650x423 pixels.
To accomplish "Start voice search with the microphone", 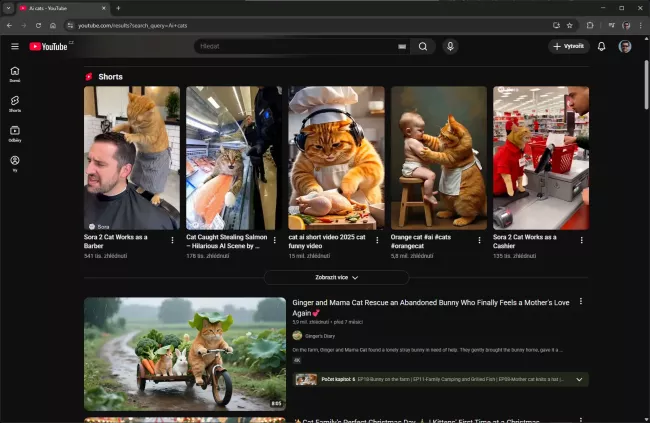I will pyautogui.click(x=450, y=46).
